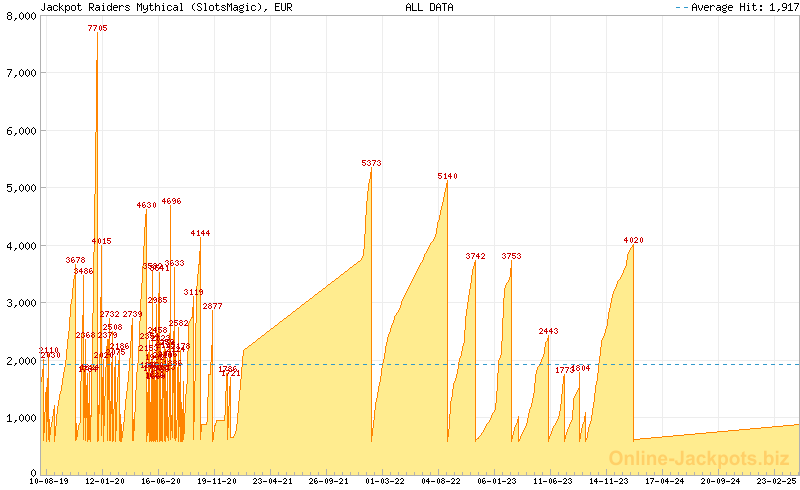Click the 2877 data label
The width and height of the screenshot is (800, 490).
point(212,306)
